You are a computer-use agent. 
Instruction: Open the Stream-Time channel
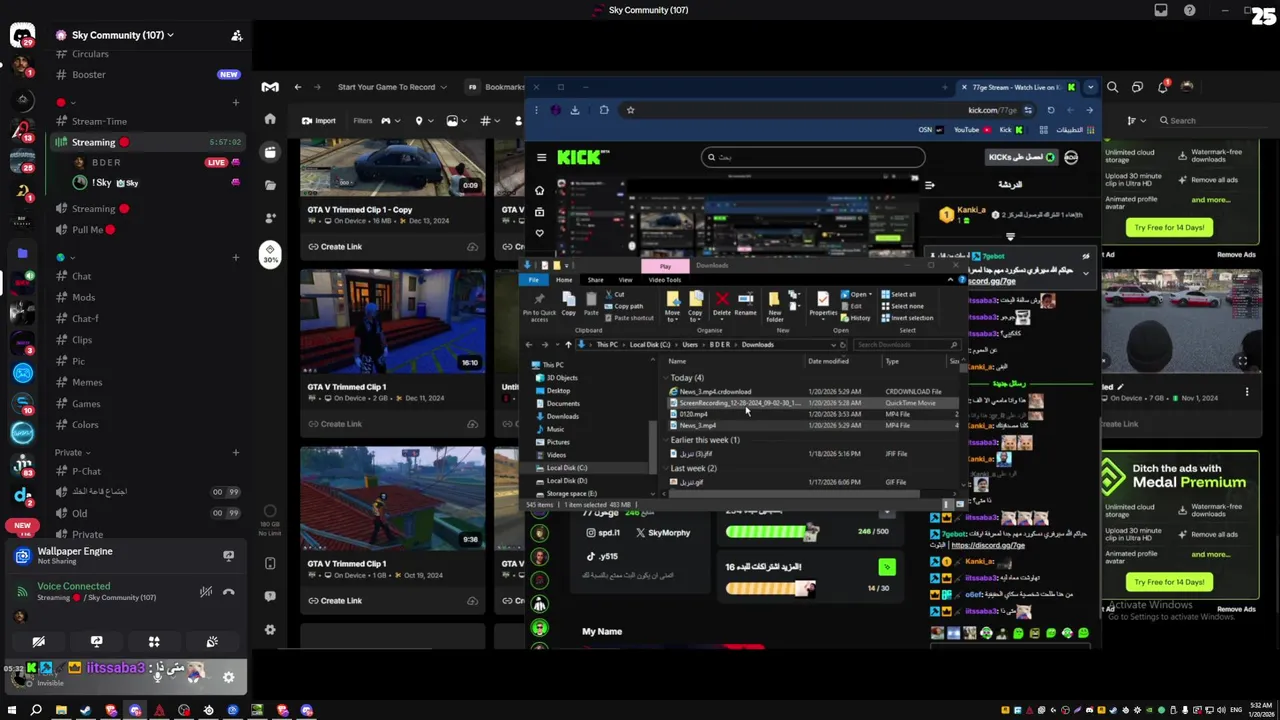coord(99,121)
